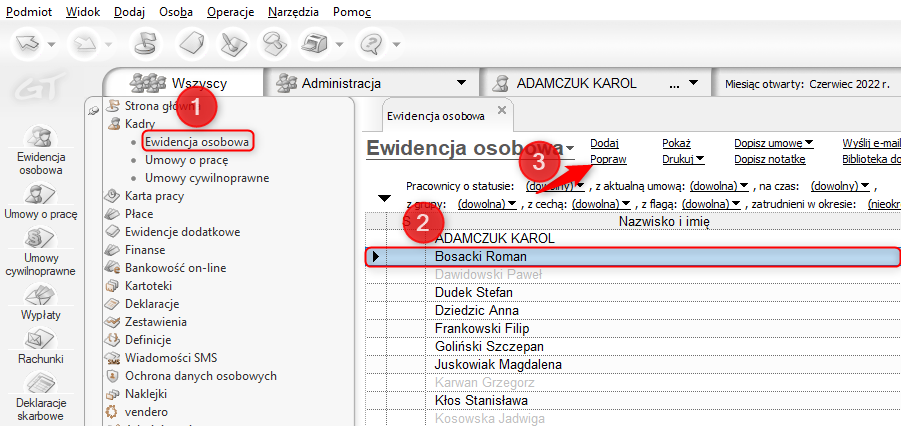This screenshot has width=901, height=426.
Task: Click the Pokaż link
Action: click(676, 144)
